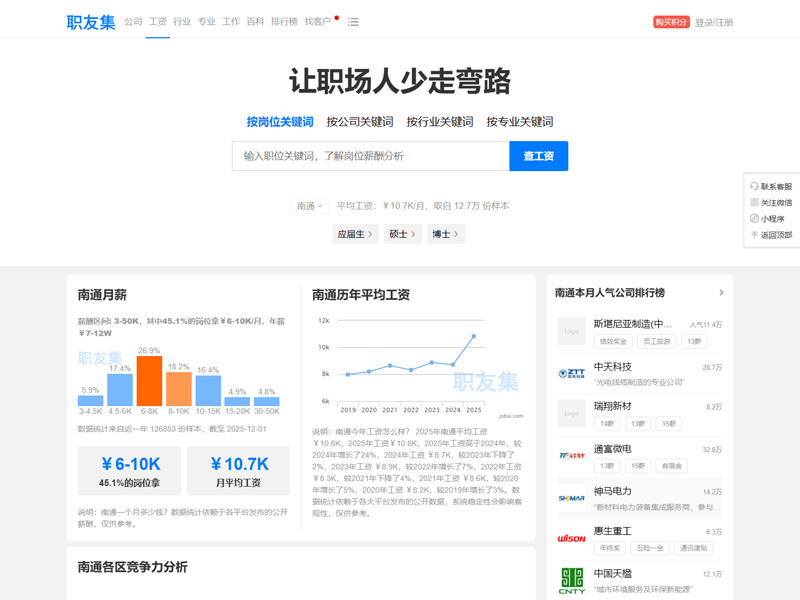Click the 联系客服 headset icon
Image resolution: width=800 pixels, height=600 pixels.
[x=755, y=185]
